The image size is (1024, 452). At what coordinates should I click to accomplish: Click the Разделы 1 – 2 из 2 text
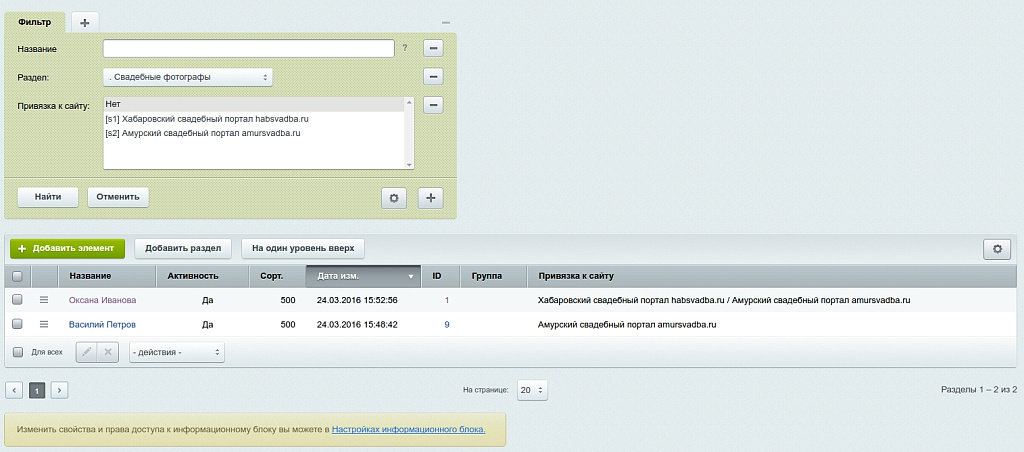tap(979, 389)
